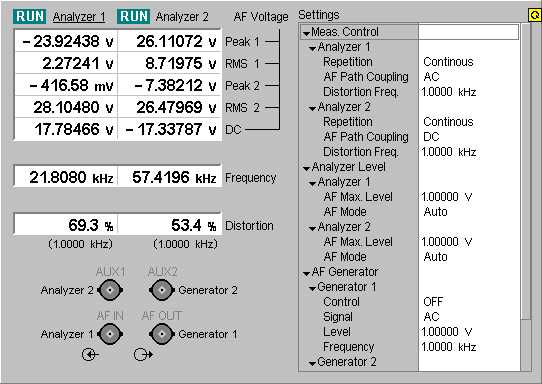Collapse the Analyzer Level section
The image size is (542, 384).
click(306, 169)
